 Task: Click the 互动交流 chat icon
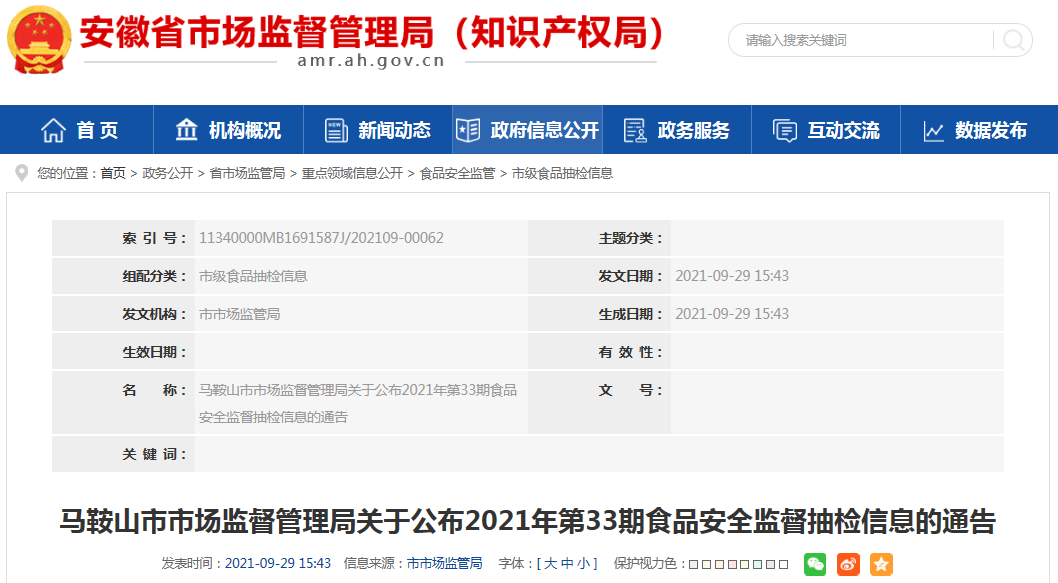[x=785, y=130]
